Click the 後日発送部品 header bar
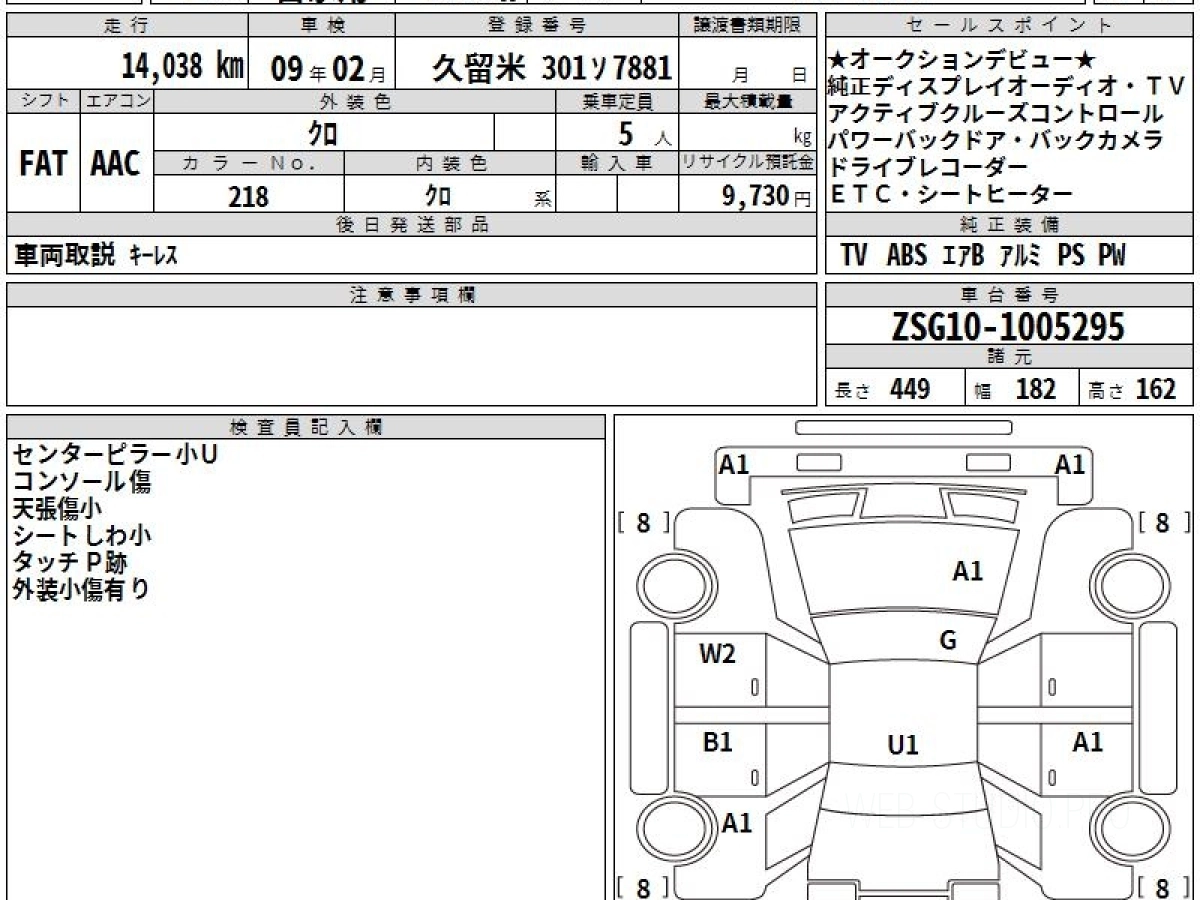Image resolution: width=1200 pixels, height=900 pixels. tap(412, 225)
